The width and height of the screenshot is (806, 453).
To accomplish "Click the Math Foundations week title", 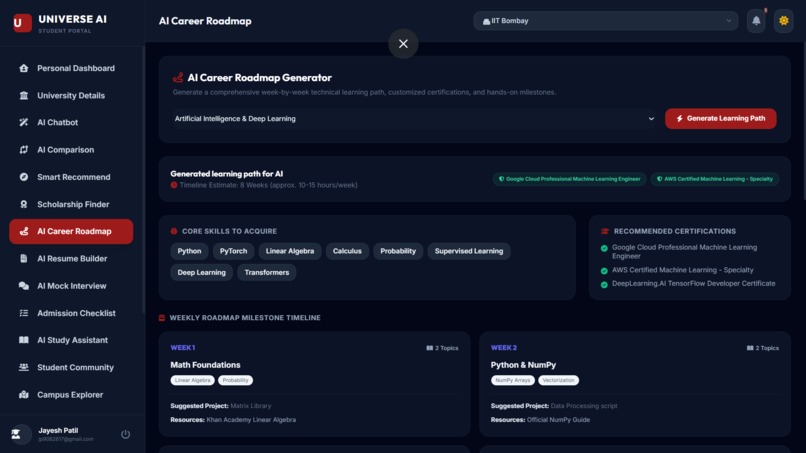I will tap(205, 365).
